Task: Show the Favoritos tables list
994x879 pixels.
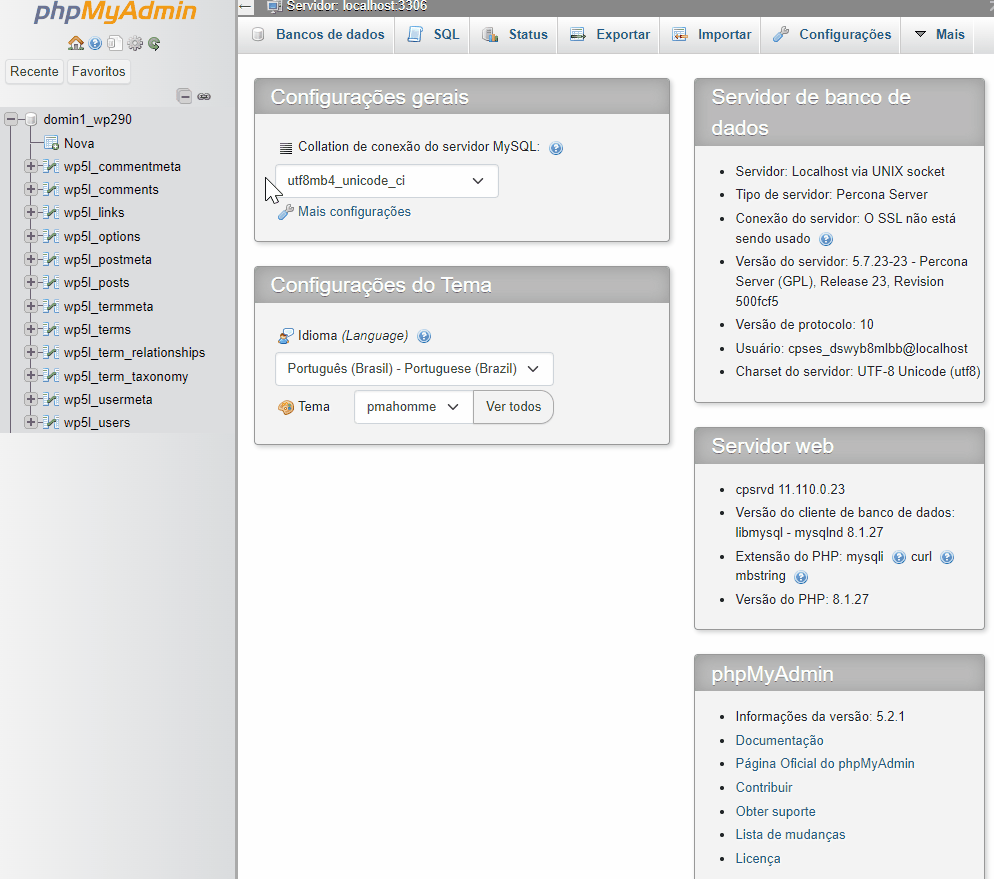Action: (x=98, y=72)
